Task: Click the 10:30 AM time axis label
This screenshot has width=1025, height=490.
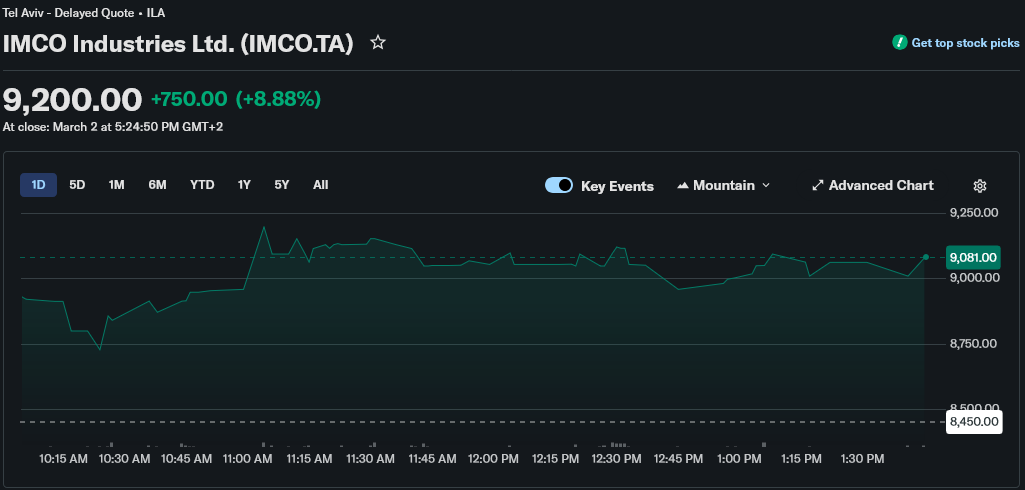Action: point(124,459)
